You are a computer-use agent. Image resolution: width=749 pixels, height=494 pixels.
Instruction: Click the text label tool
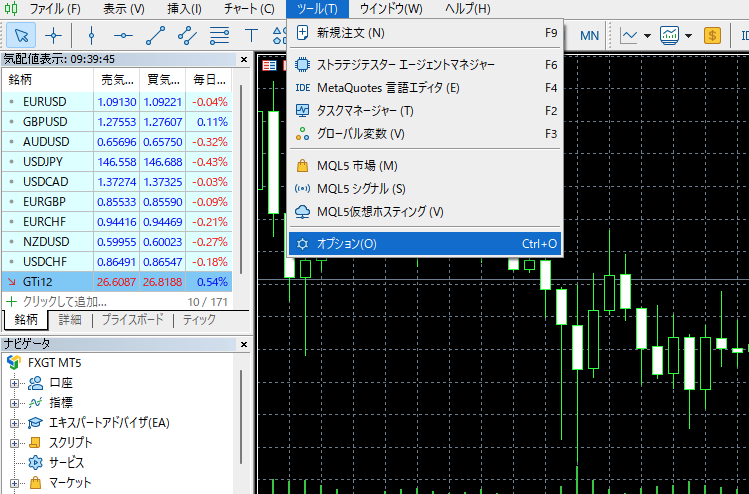250,36
